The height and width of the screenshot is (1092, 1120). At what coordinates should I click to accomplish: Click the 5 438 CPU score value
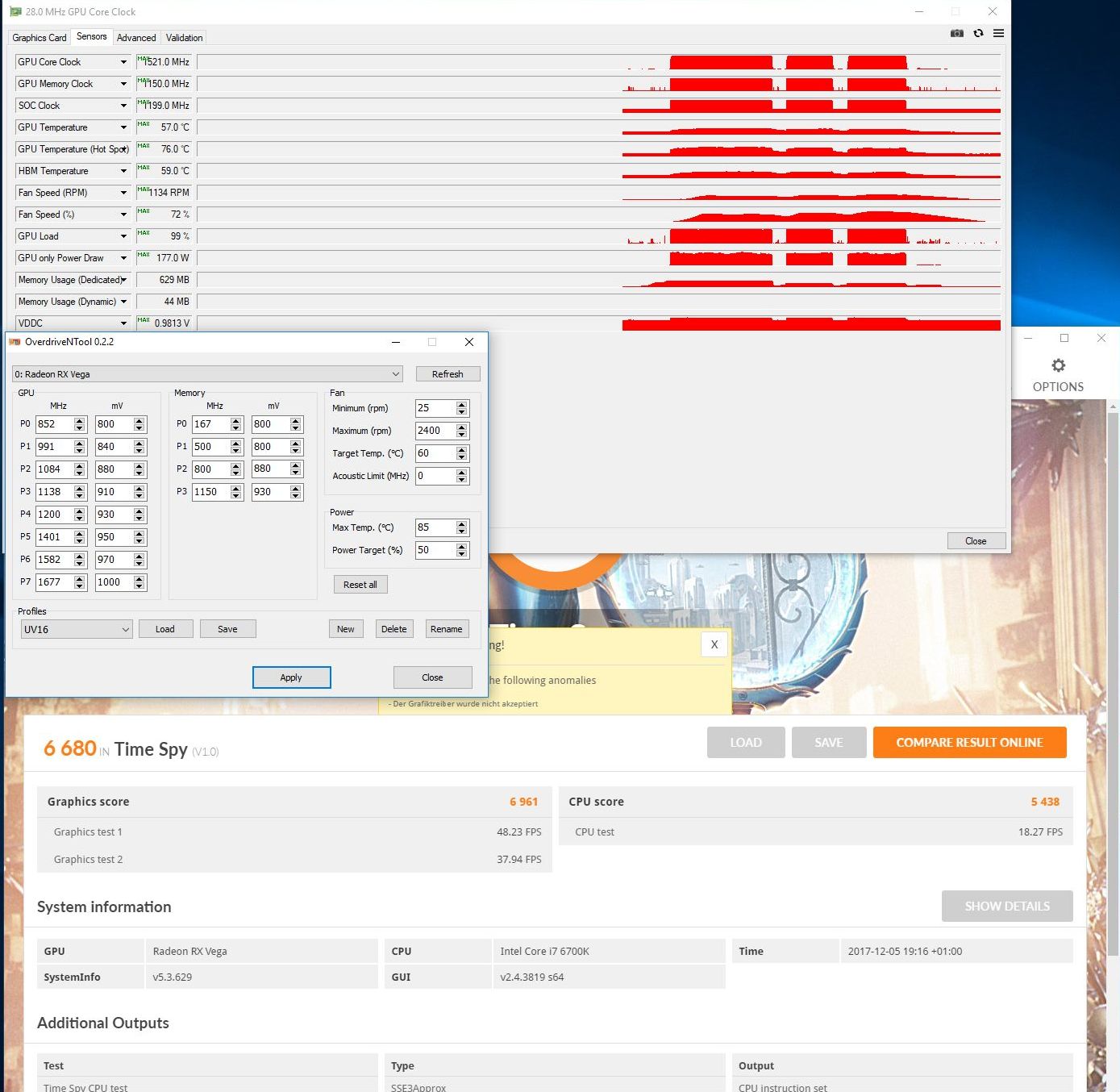[1045, 802]
